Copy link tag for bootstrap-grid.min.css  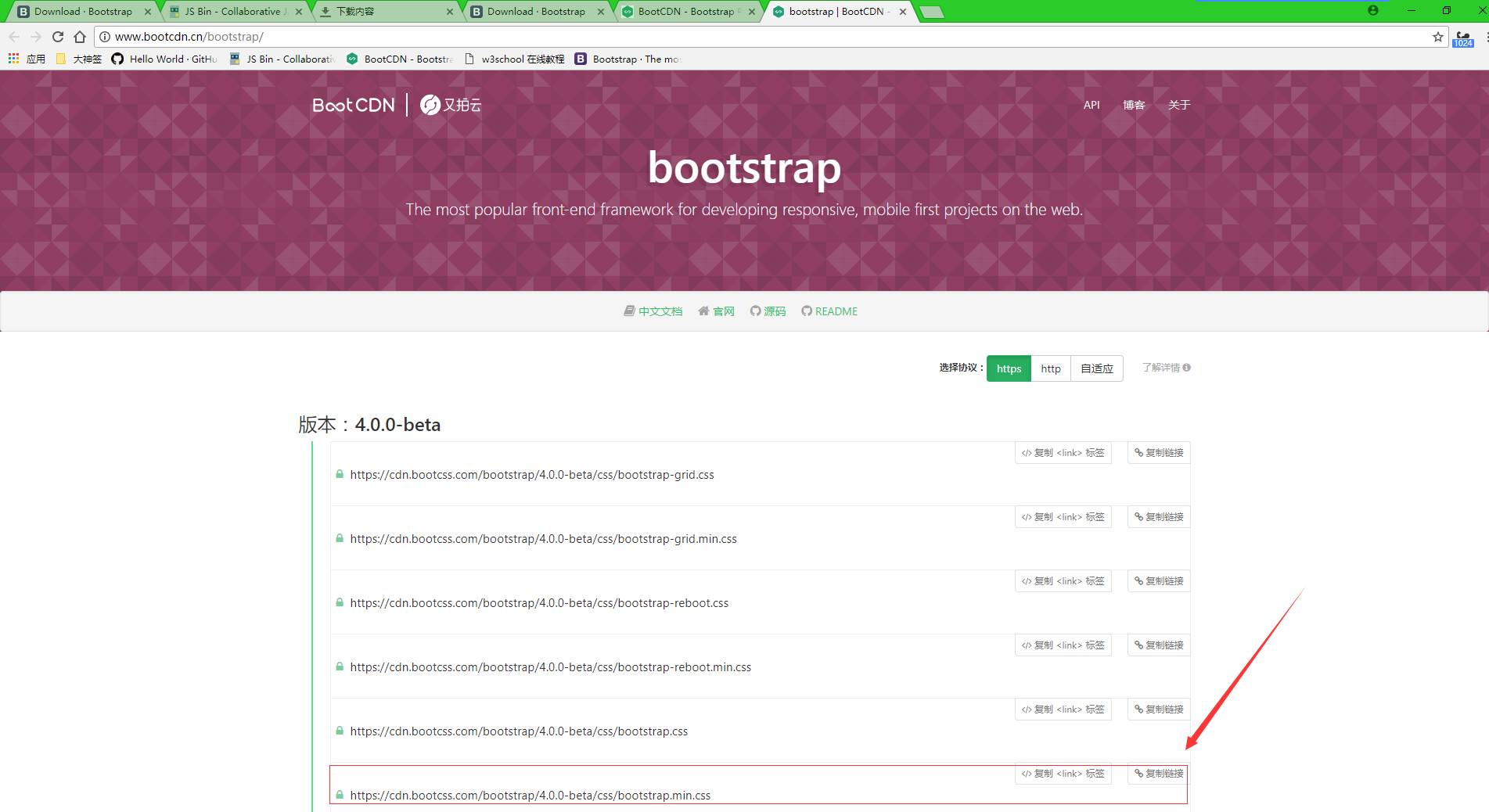point(1063,517)
